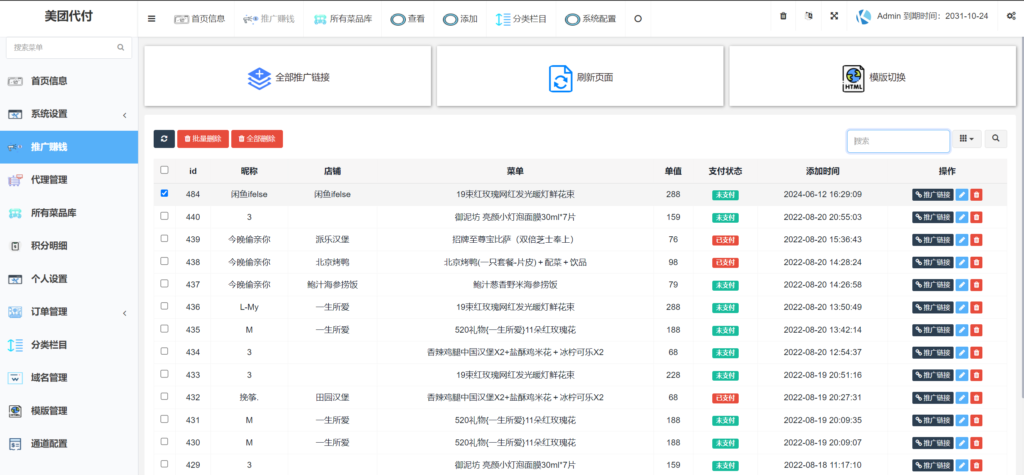This screenshot has height=475, width=1024.
Task: Expand 系统设置 in the sidebar
Action: coord(68,114)
